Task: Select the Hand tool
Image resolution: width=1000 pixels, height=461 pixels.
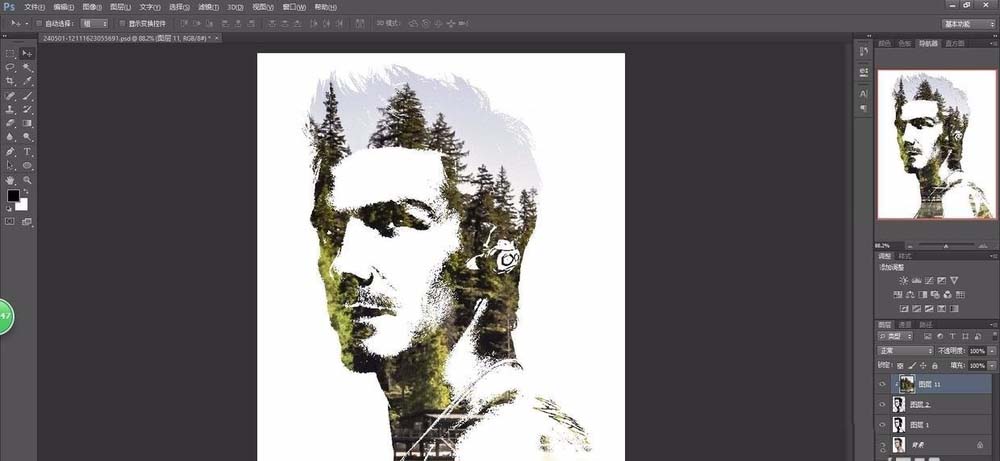Action: coord(10,179)
